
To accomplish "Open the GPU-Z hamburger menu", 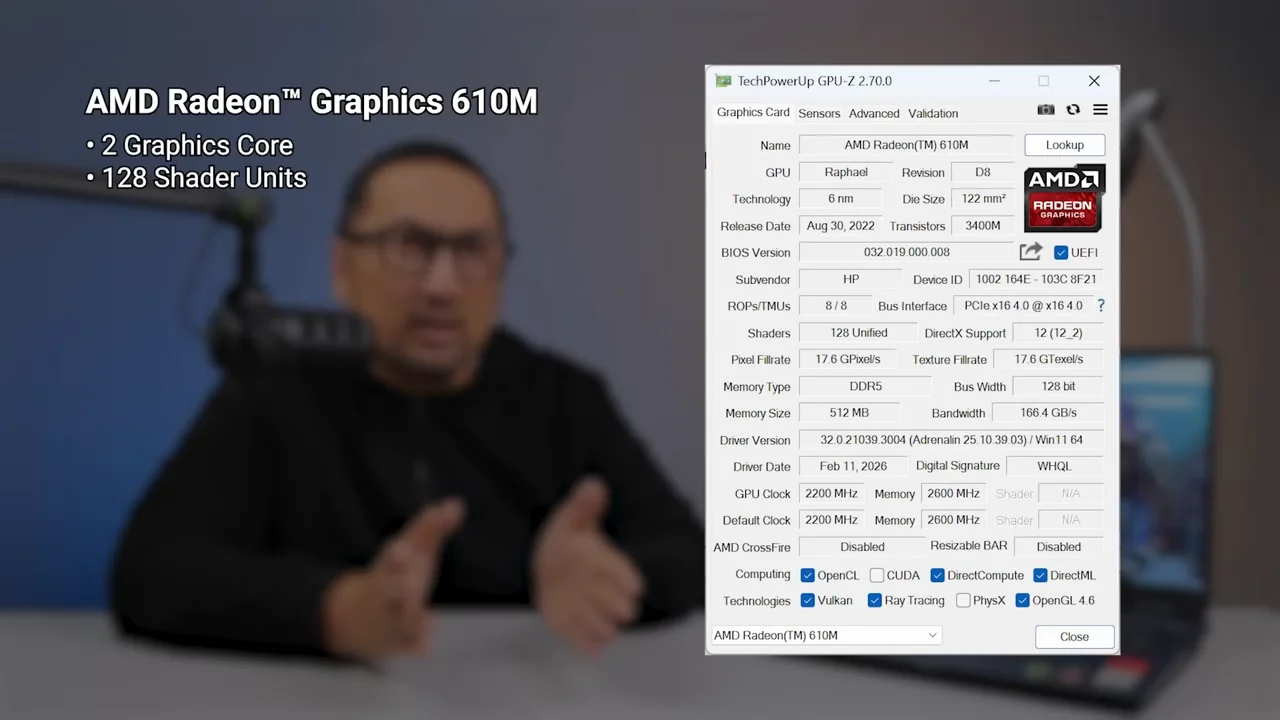I will coord(1100,110).
